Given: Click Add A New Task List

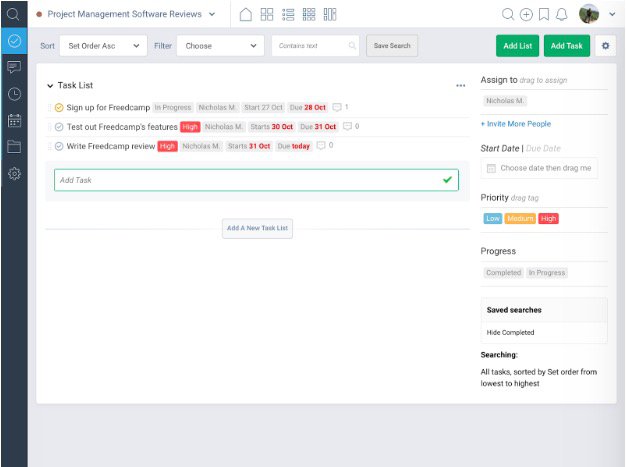Looking at the screenshot, I should [x=257, y=228].
